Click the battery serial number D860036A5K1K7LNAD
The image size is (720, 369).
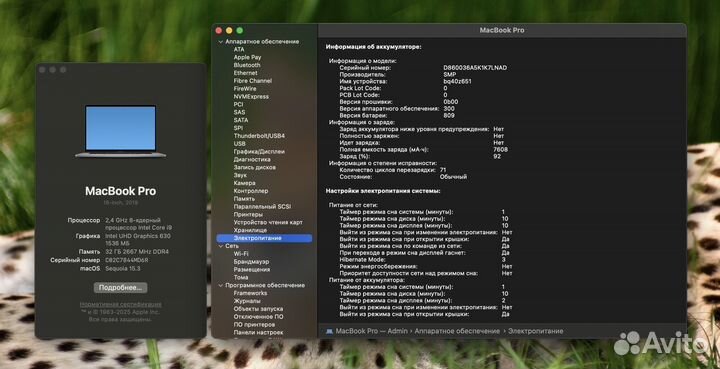pyautogui.click(x=475, y=67)
